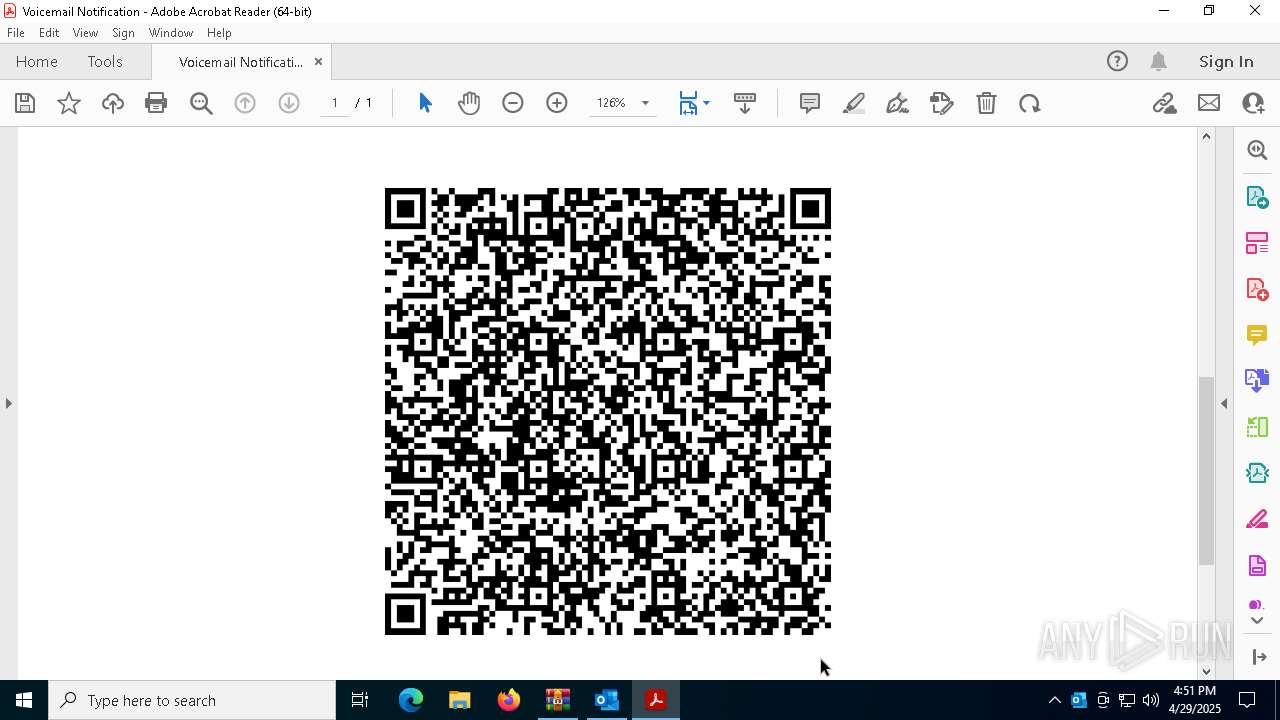Open the Edit menu
Viewport: 1280px width, 720px height.
point(49,33)
